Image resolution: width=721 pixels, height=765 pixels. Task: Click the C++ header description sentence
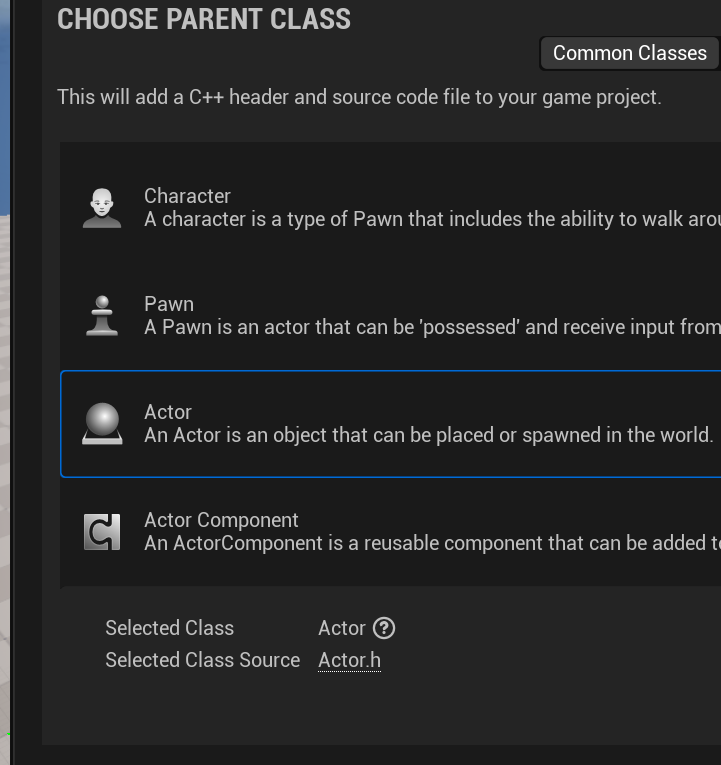click(x=360, y=97)
